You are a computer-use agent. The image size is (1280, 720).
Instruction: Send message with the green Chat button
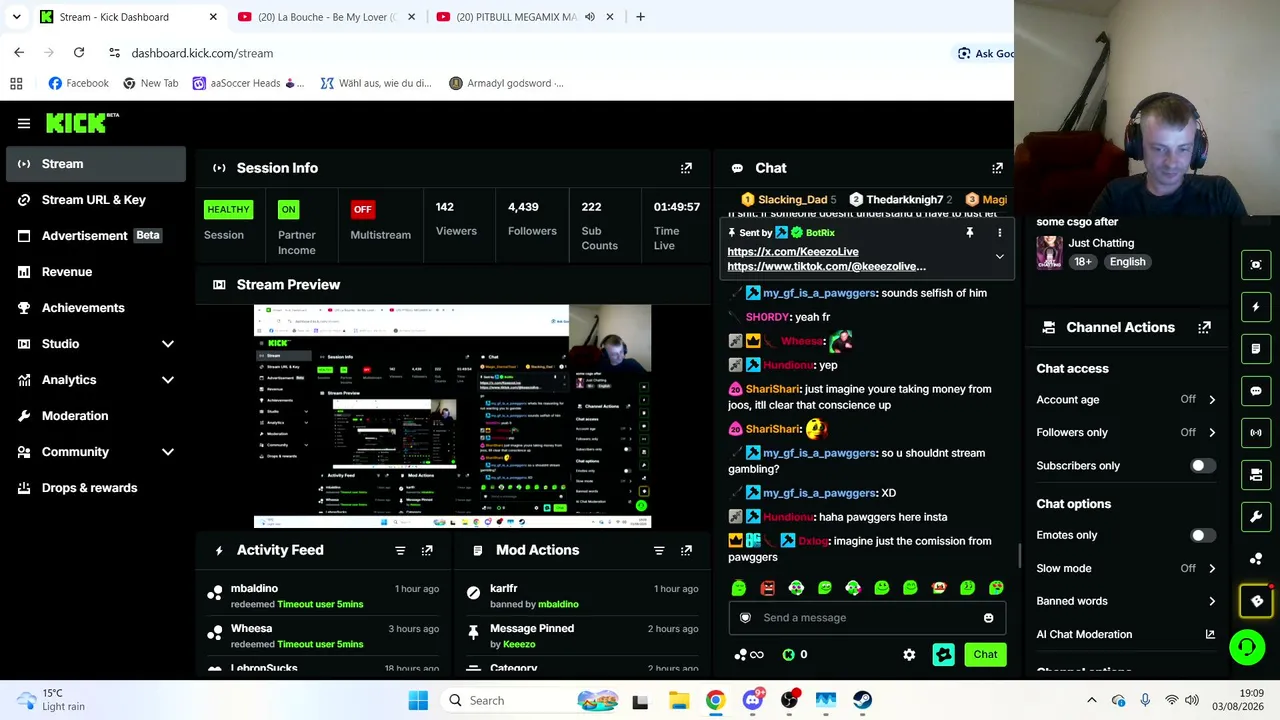coord(985,655)
